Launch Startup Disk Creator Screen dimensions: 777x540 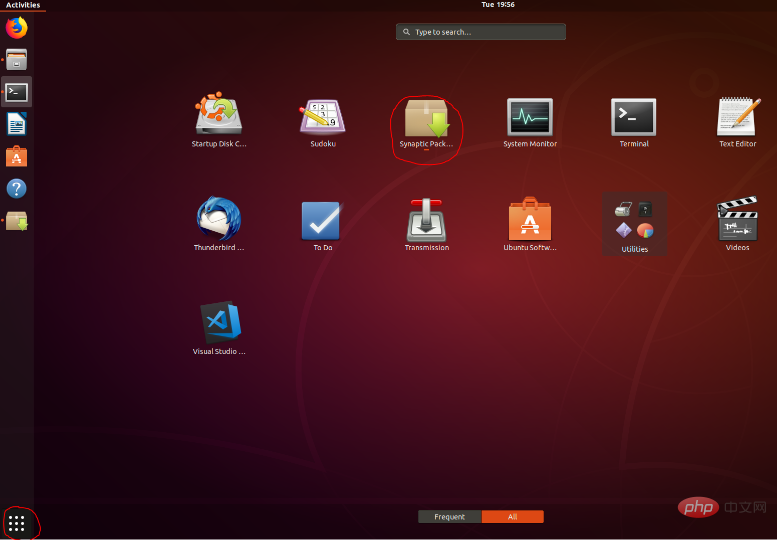tap(219, 120)
